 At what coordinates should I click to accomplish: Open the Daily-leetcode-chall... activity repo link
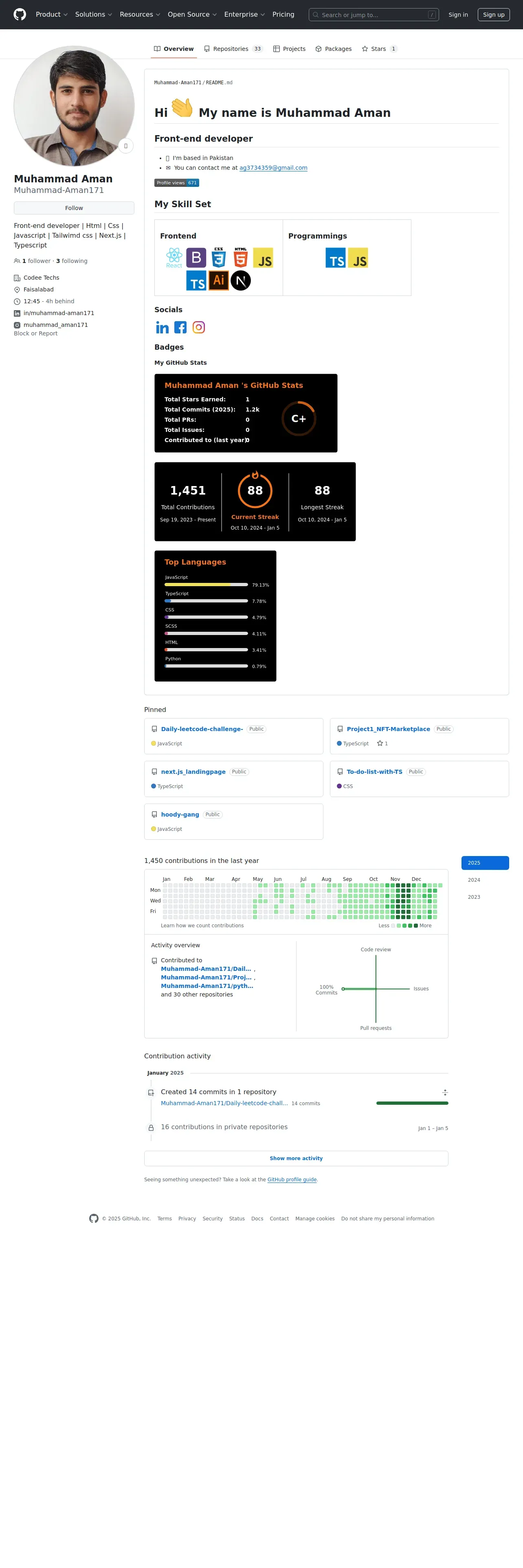[x=224, y=1103]
